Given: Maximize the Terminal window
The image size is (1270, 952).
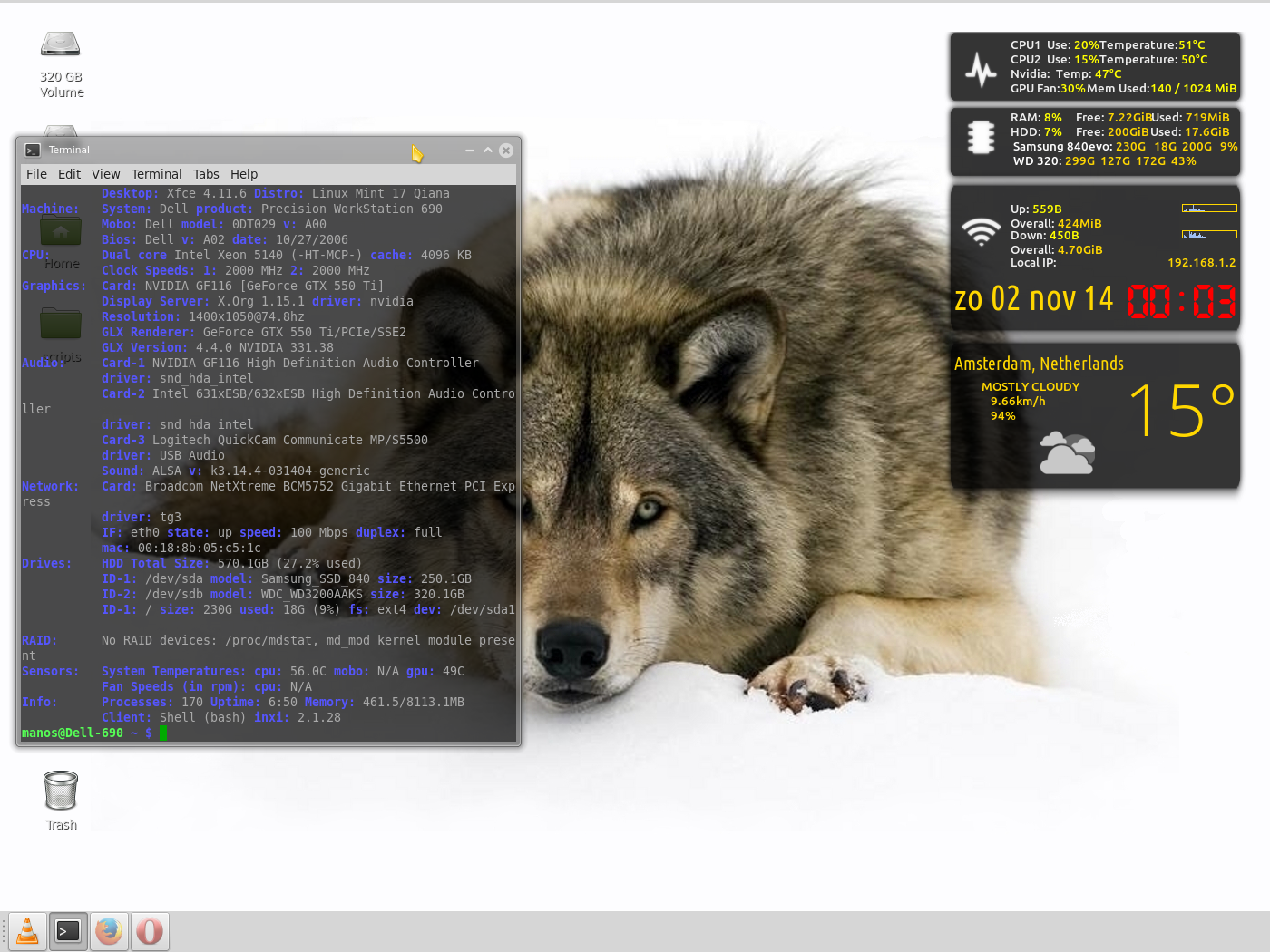Looking at the screenshot, I should click(x=488, y=151).
